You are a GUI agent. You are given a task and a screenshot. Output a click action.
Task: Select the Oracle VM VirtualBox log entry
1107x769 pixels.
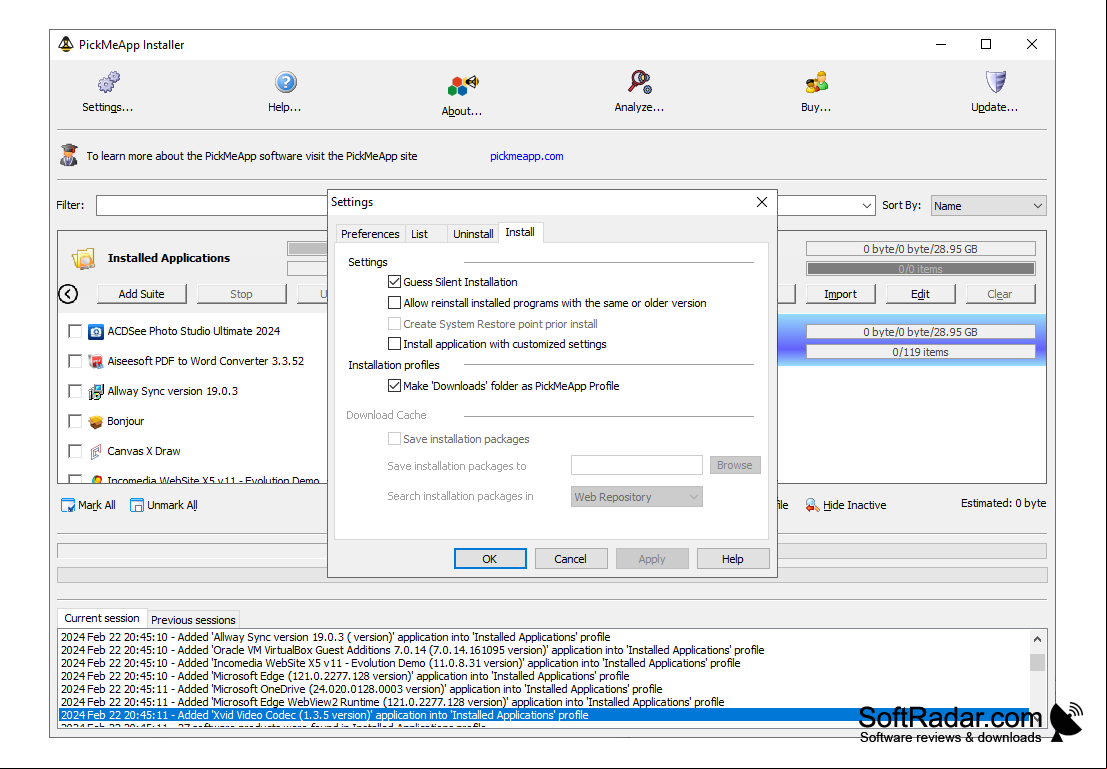(412, 650)
